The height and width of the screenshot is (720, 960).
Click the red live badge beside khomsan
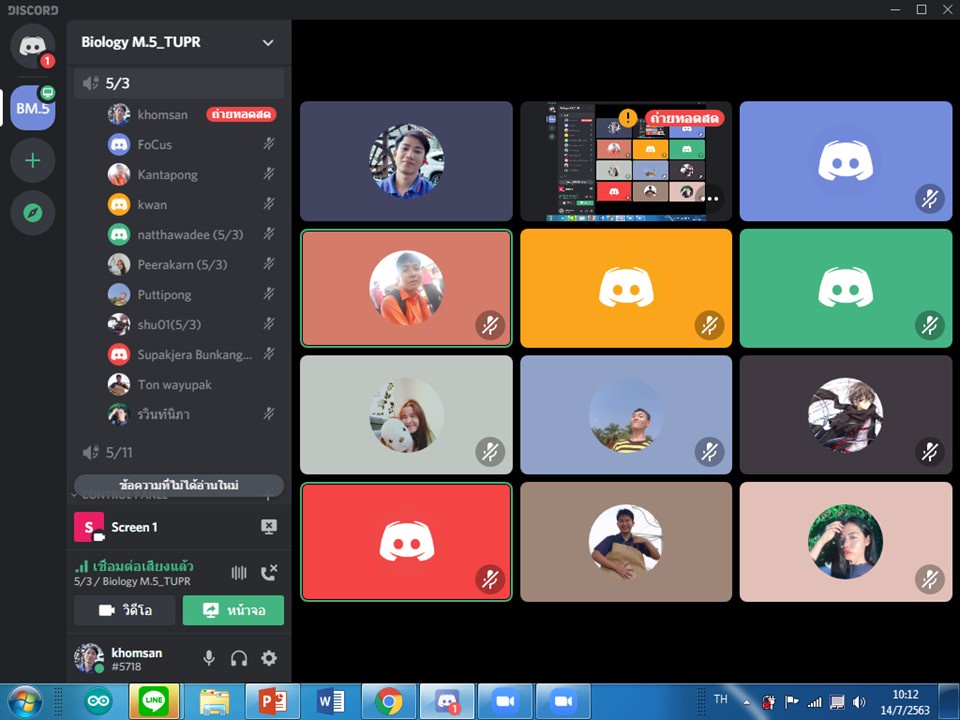point(241,114)
